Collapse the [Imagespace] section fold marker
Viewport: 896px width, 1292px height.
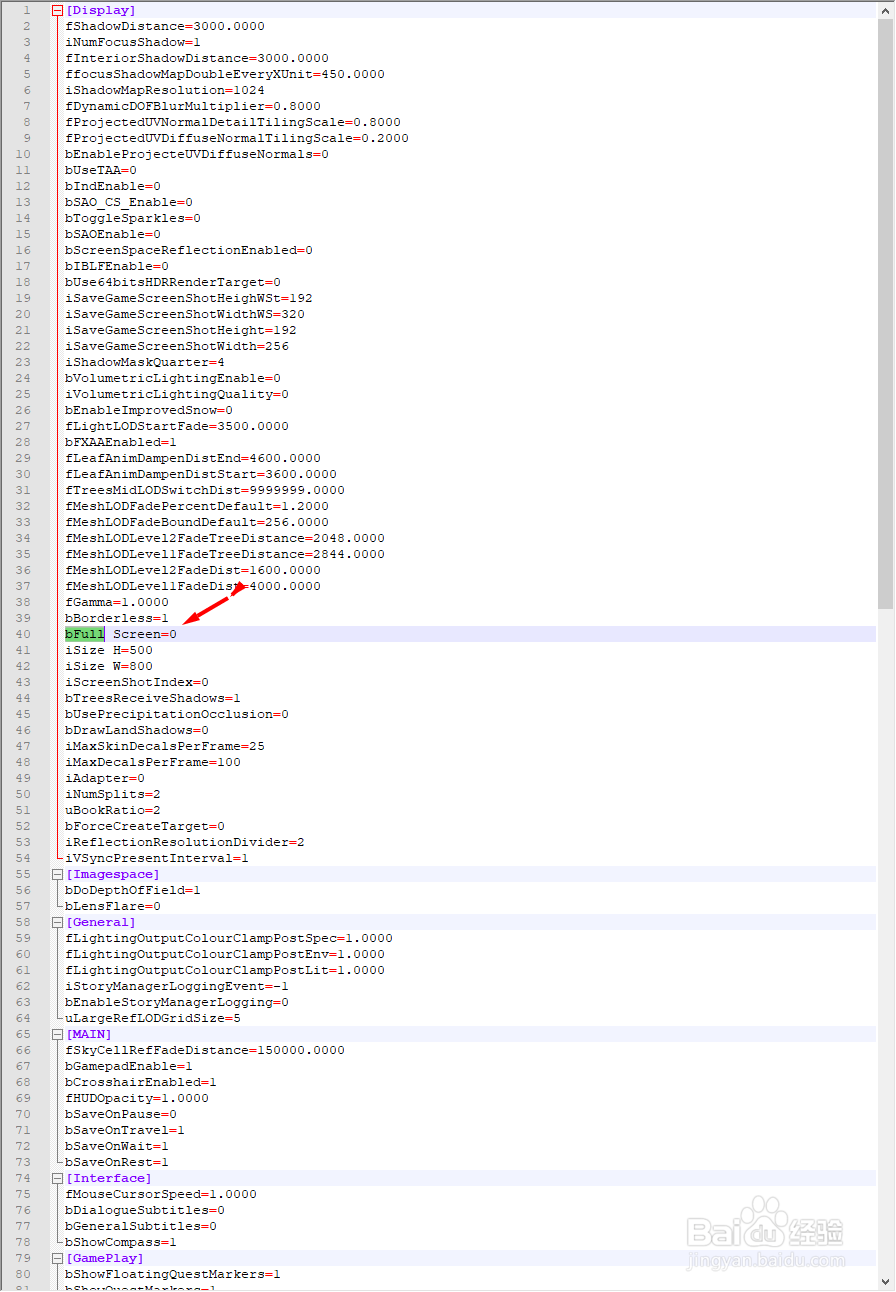click(57, 874)
